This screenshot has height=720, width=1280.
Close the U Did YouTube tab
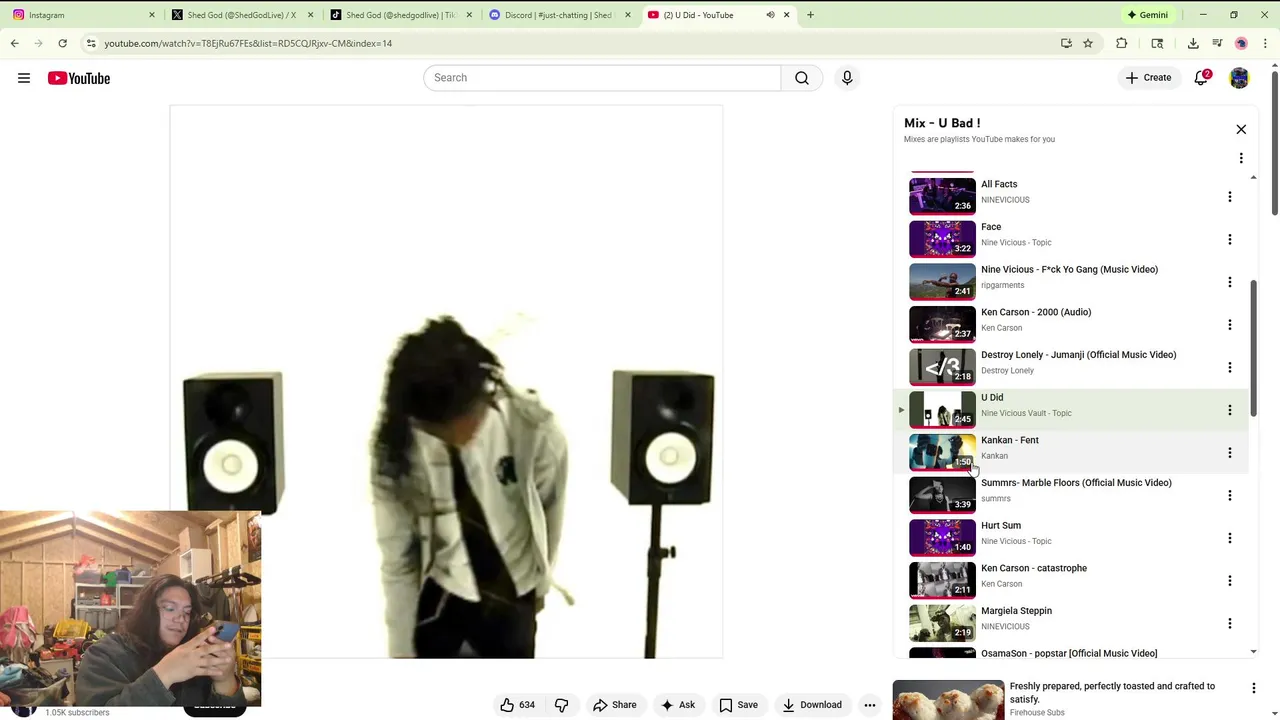pyautogui.click(x=786, y=15)
